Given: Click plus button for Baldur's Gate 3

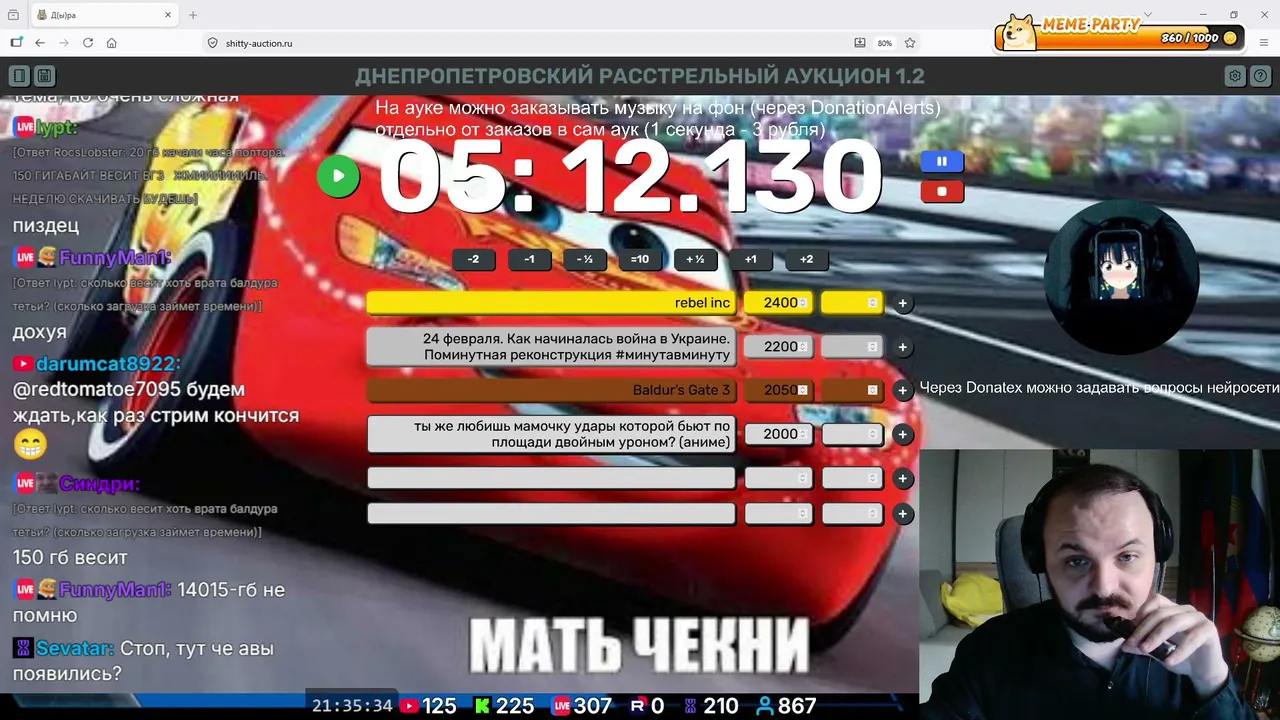Looking at the screenshot, I should tap(902, 390).
